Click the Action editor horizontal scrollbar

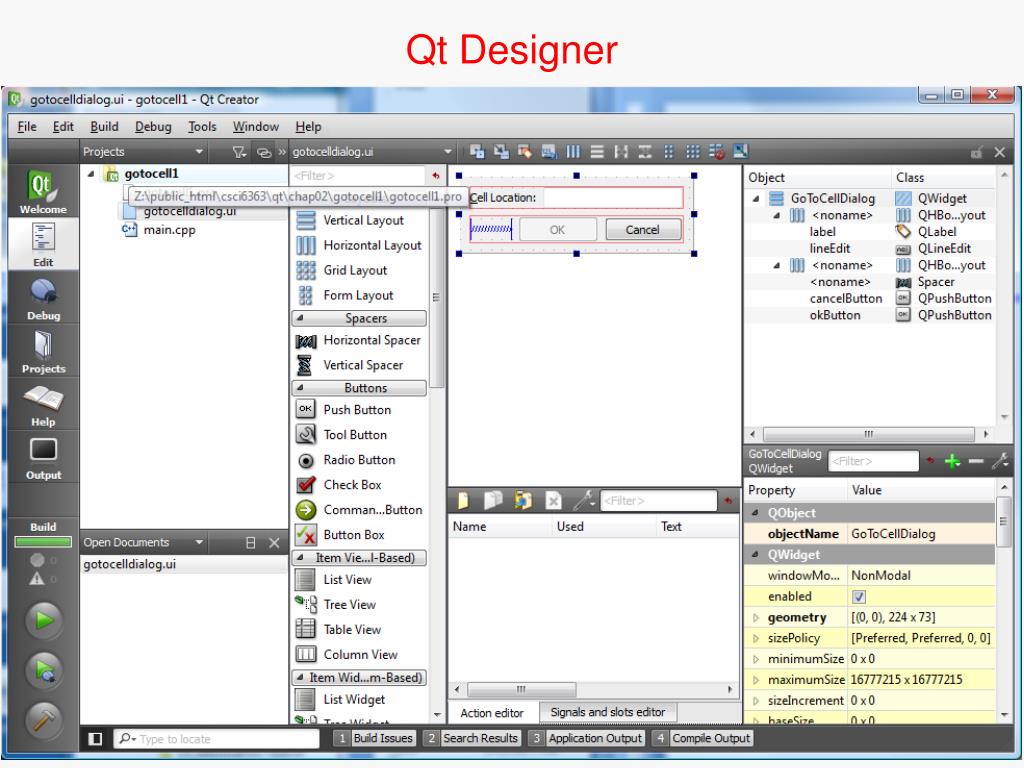click(522, 690)
